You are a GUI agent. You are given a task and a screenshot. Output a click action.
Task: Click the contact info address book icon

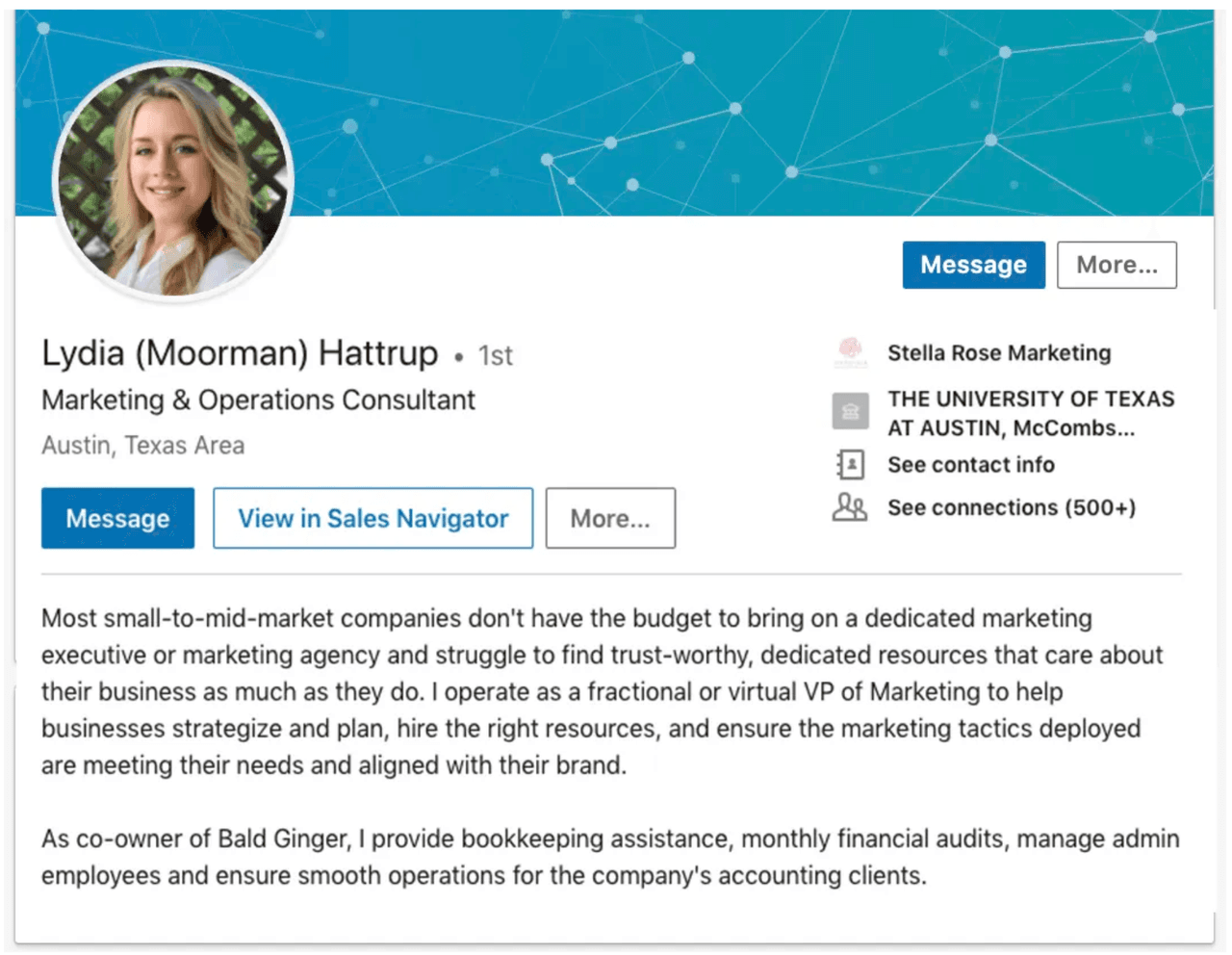click(850, 465)
